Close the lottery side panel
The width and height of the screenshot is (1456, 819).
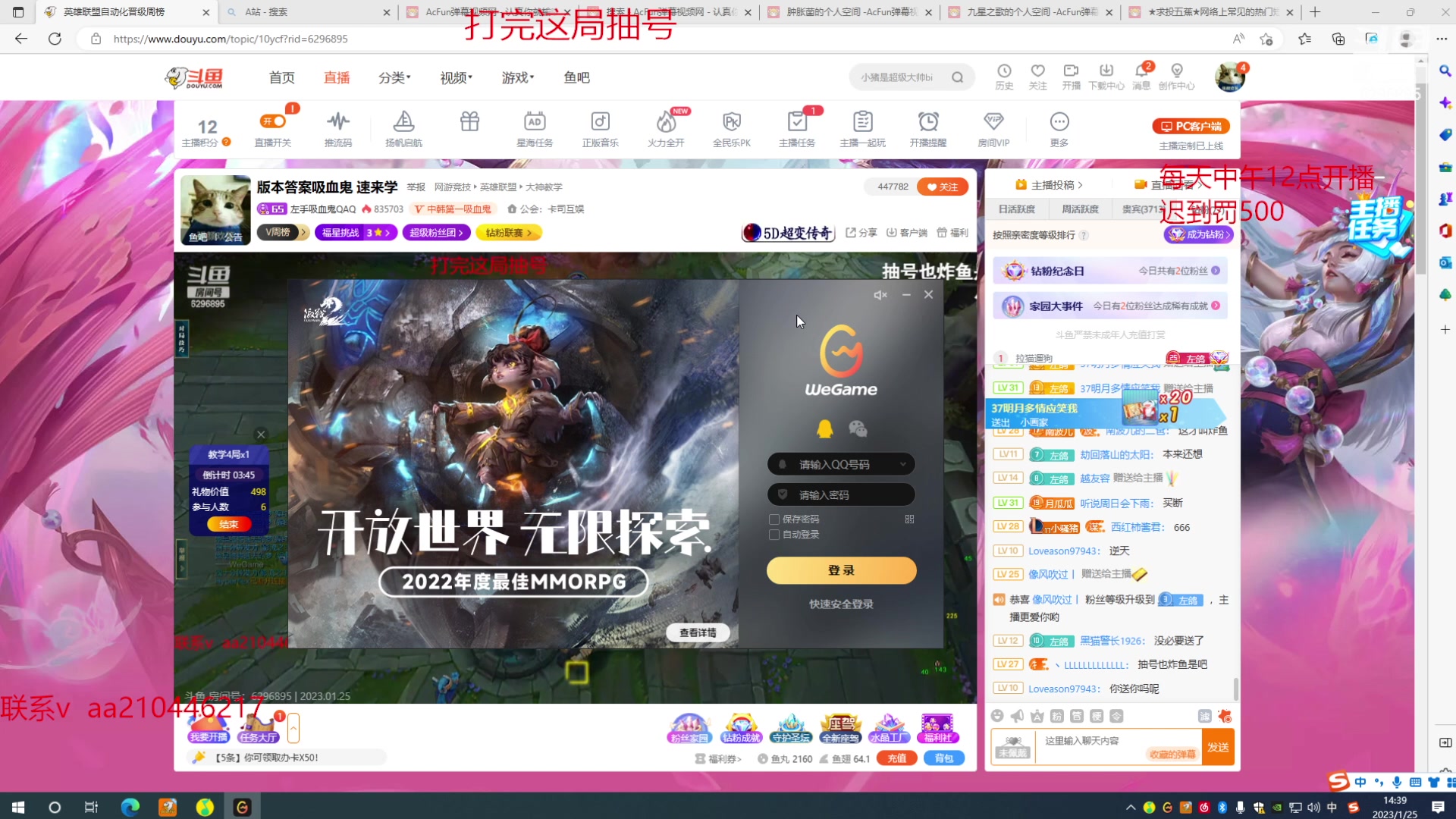[261, 435]
